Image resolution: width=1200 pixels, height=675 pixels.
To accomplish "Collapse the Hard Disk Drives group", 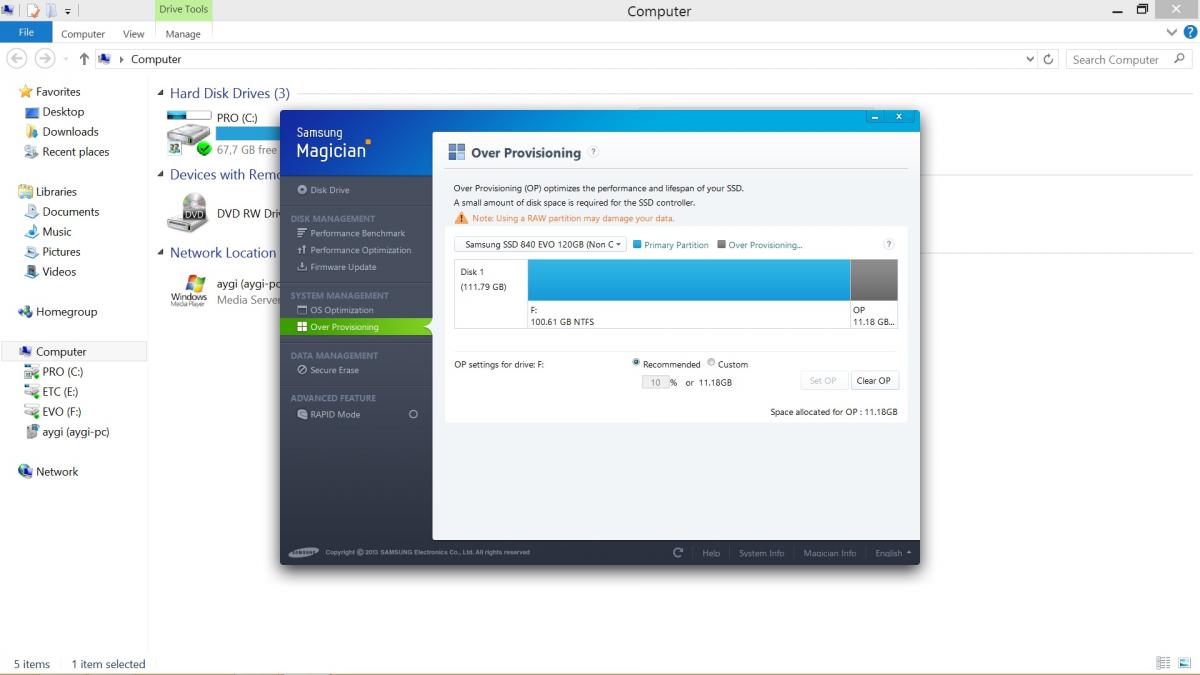I will [x=161, y=93].
